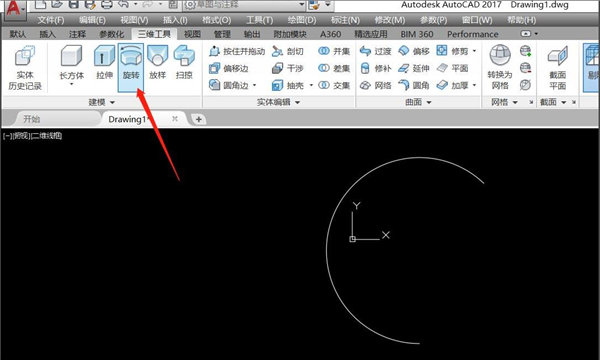Image resolution: width=600 pixels, height=360 pixels.
Task: Toggle the ribbon minimize button beside Performance tab
Action: [526, 34]
